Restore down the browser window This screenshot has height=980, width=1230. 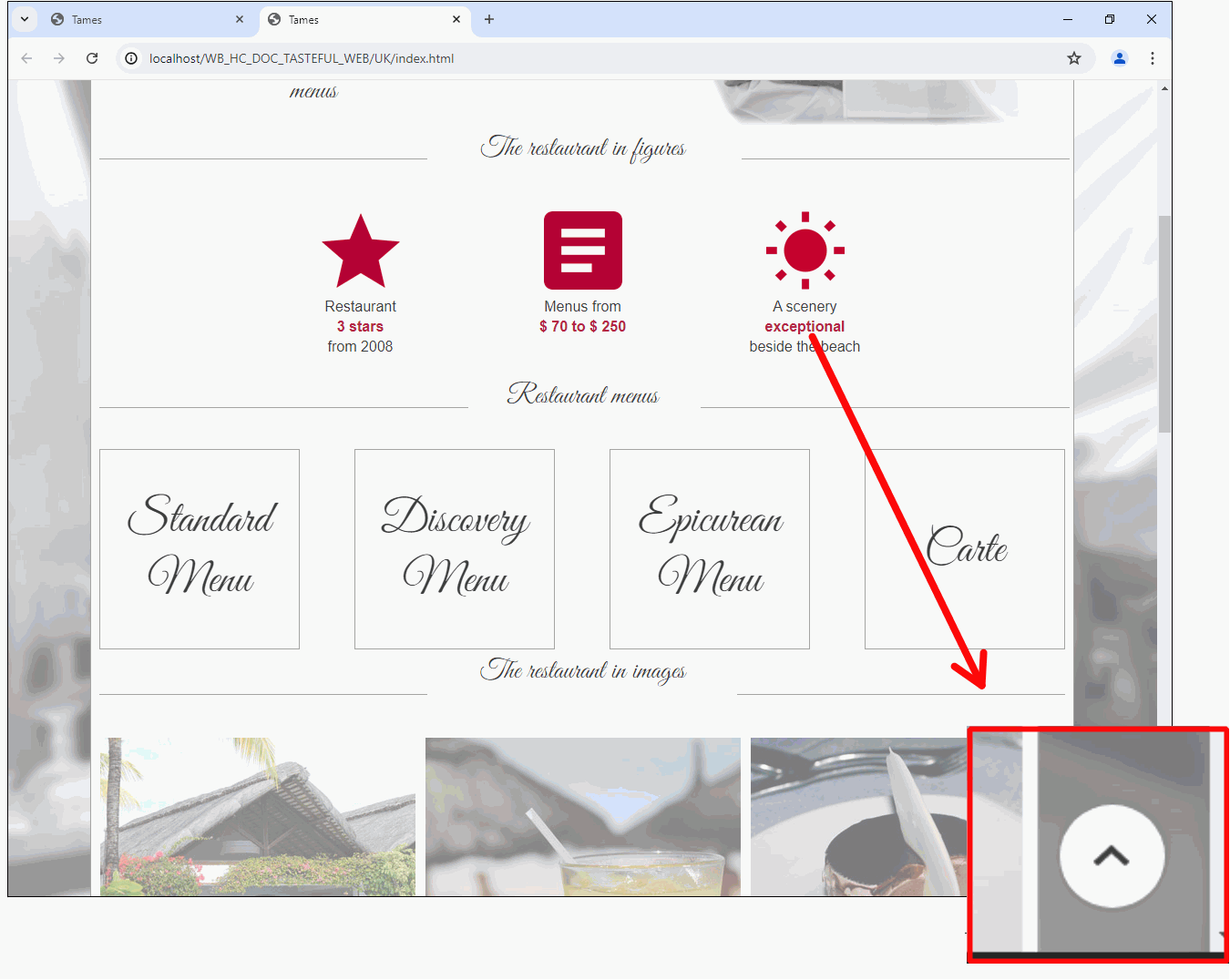coord(1110,19)
